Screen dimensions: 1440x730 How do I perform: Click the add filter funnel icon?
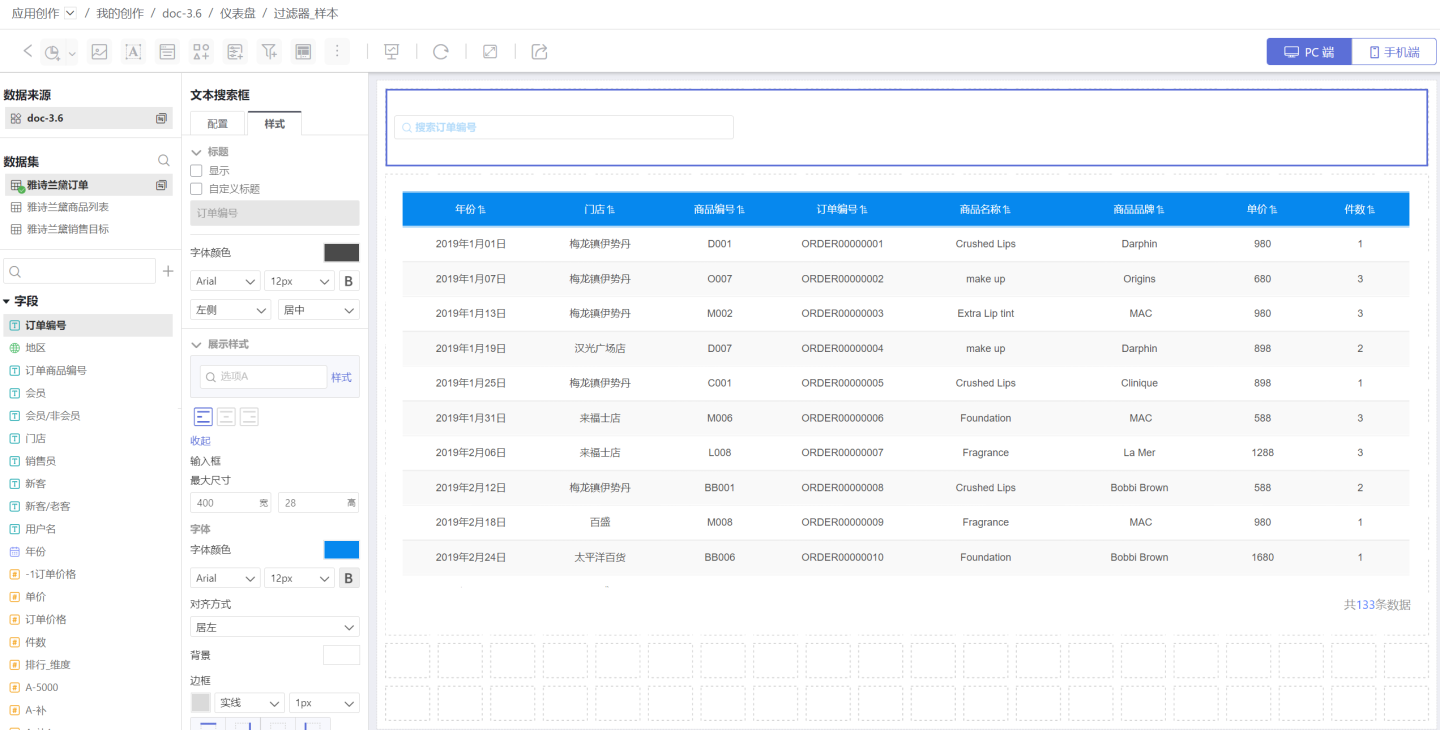click(269, 52)
